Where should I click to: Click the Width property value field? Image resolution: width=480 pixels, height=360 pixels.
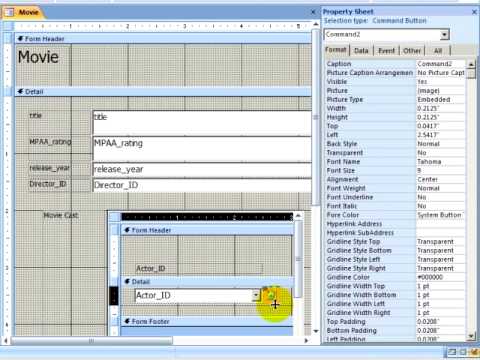pos(441,108)
